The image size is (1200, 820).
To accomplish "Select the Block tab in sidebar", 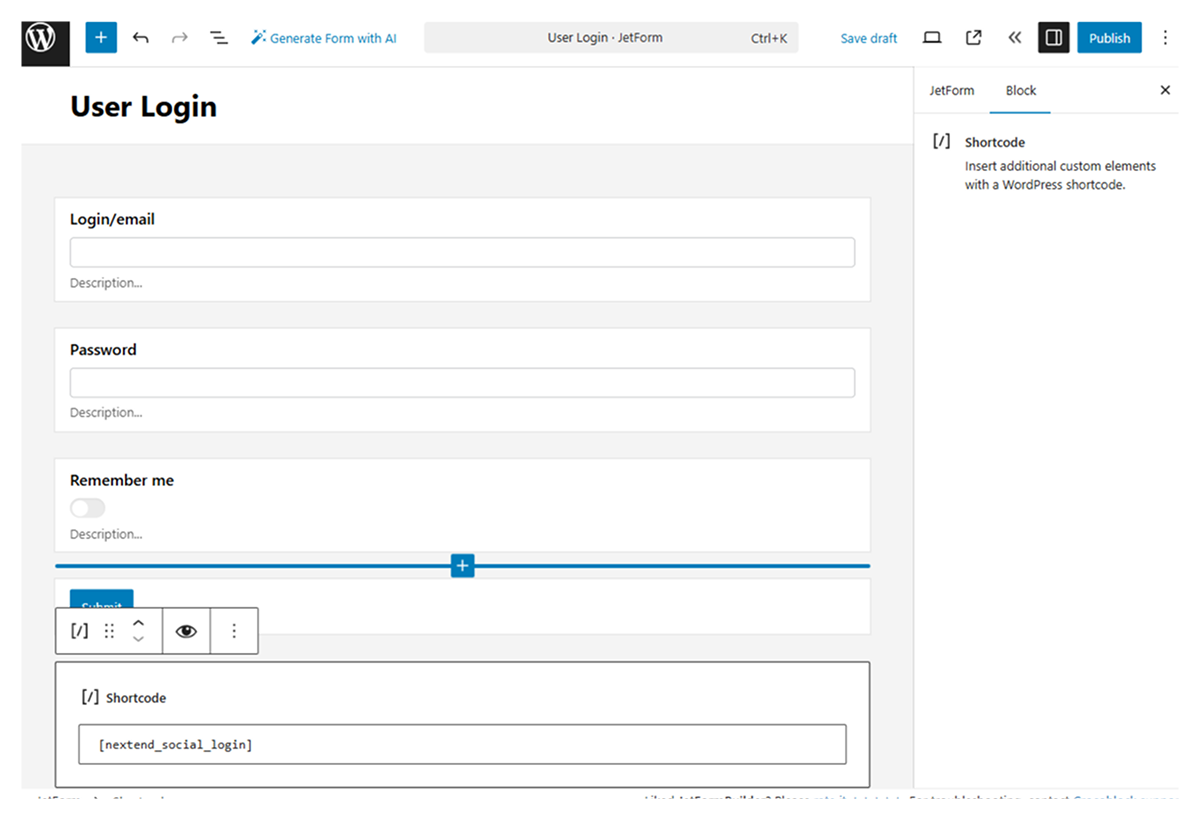I will coord(1020,90).
